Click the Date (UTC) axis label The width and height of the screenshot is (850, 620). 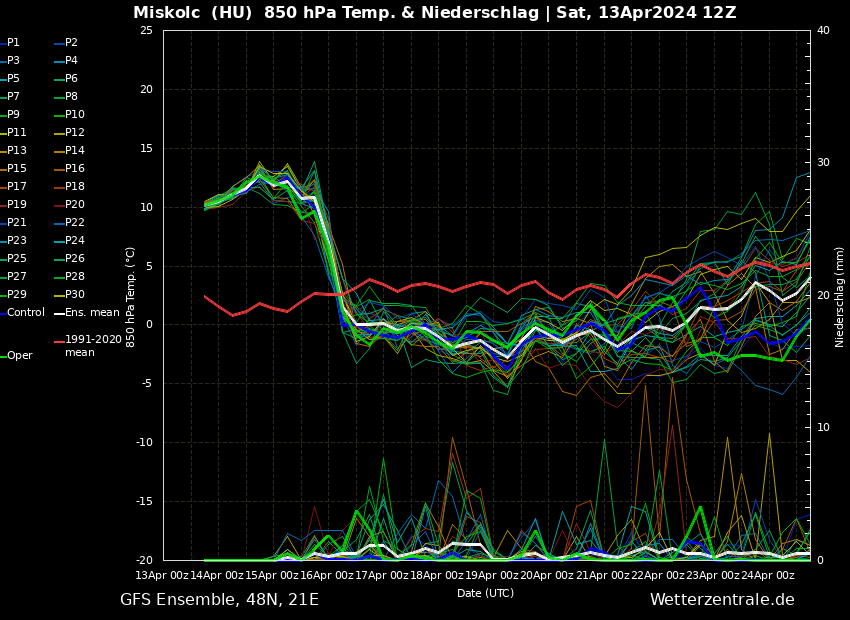485,594
